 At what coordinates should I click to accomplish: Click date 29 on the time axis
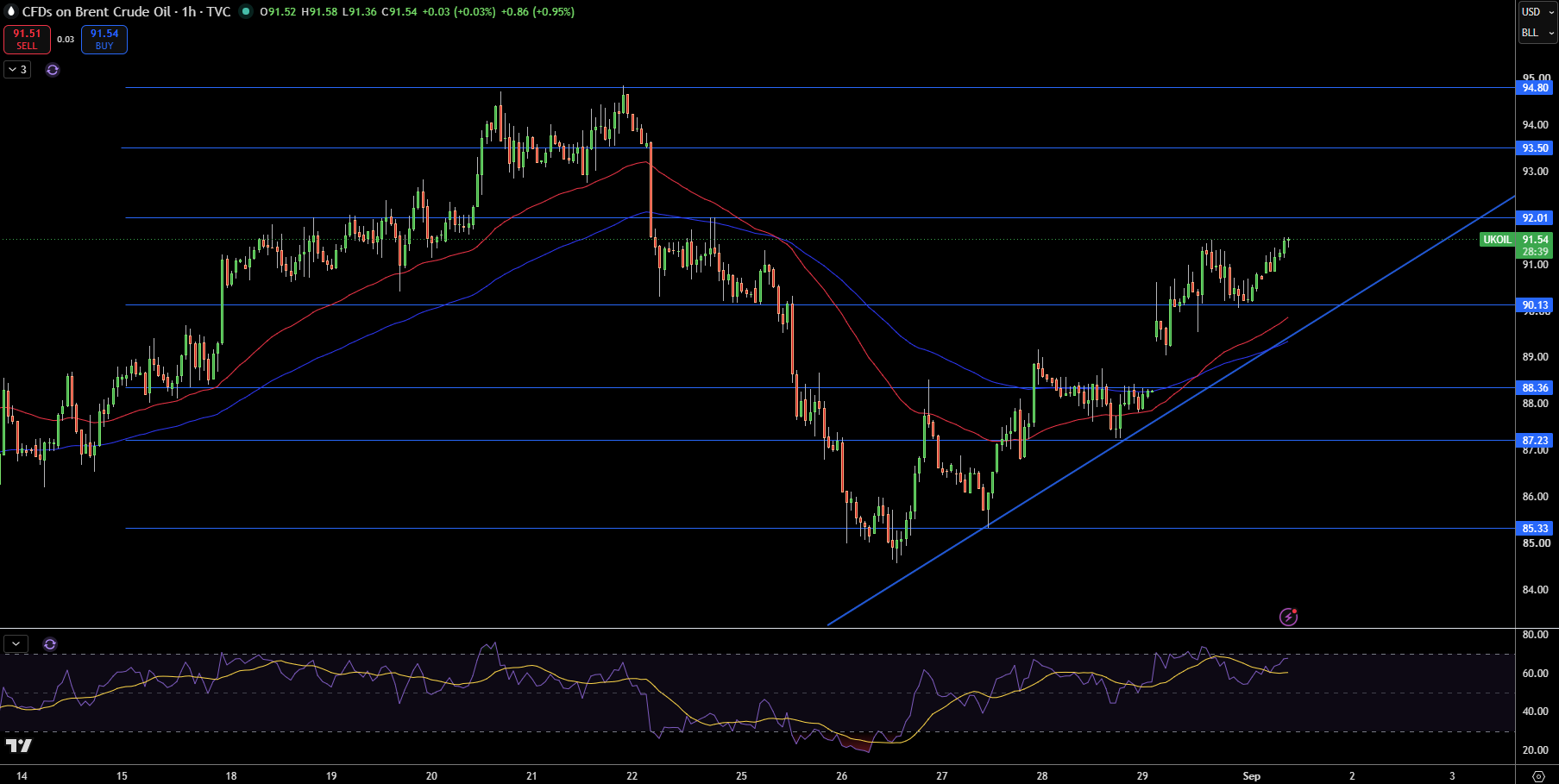pyautogui.click(x=1142, y=776)
